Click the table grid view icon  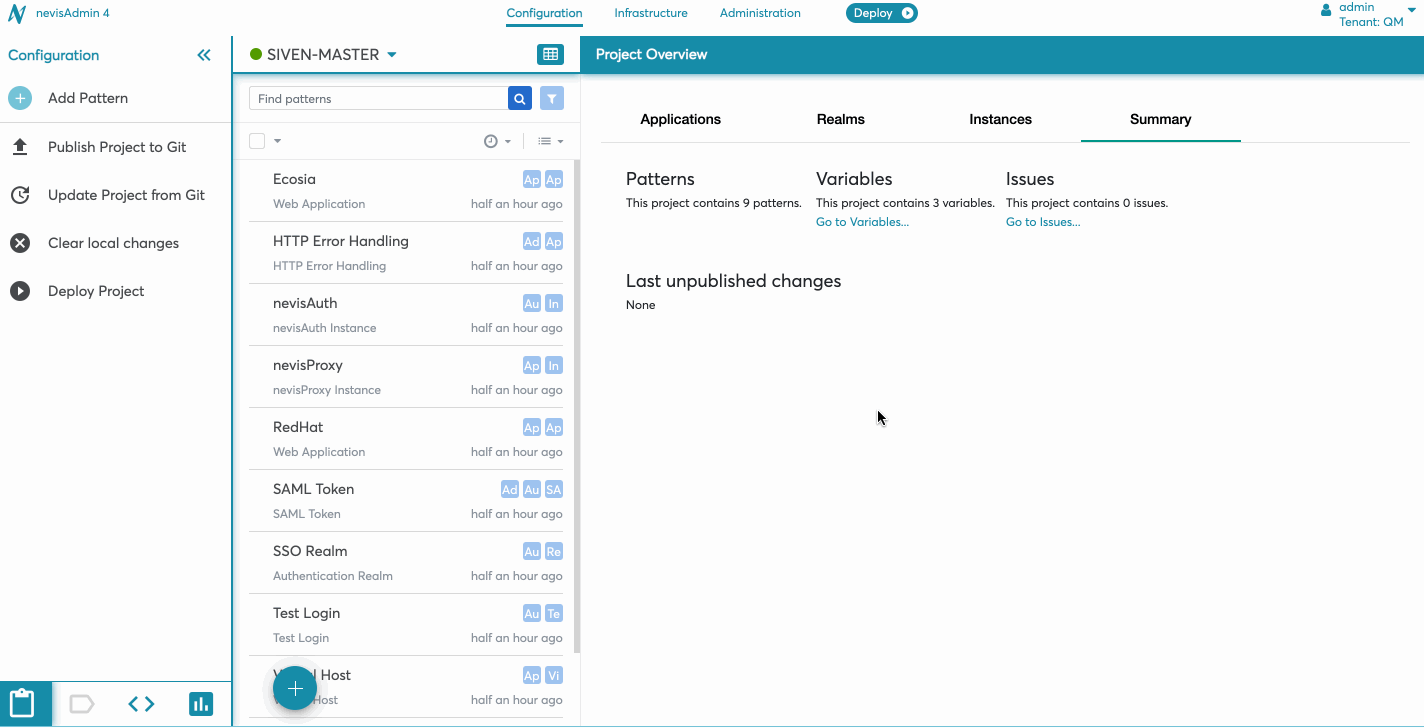tap(550, 55)
